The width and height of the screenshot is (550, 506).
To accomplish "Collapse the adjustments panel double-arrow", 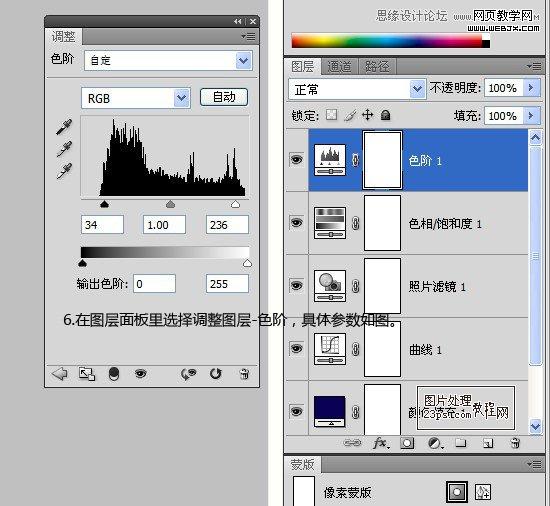I will (238, 21).
